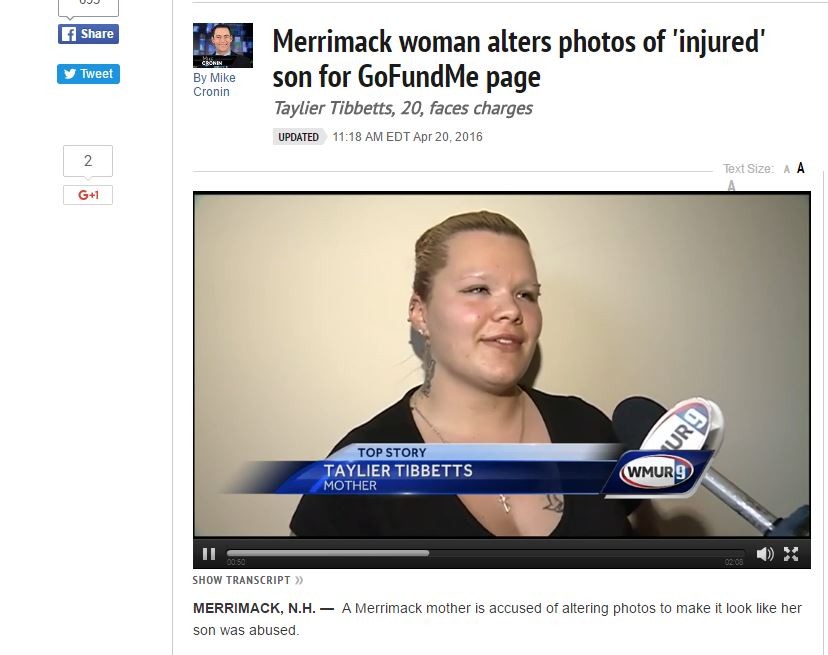The image size is (828, 655).
Task: Expand the Show Transcript section
Action: tap(248, 580)
